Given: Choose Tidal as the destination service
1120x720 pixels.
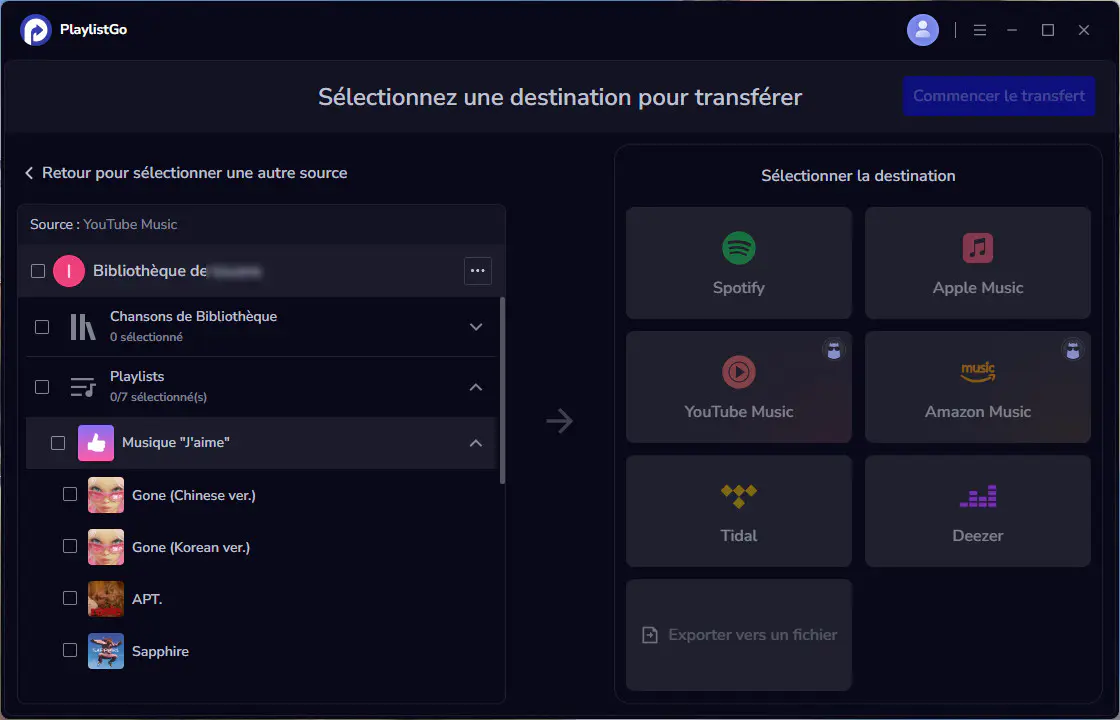Looking at the screenshot, I should click(x=738, y=510).
